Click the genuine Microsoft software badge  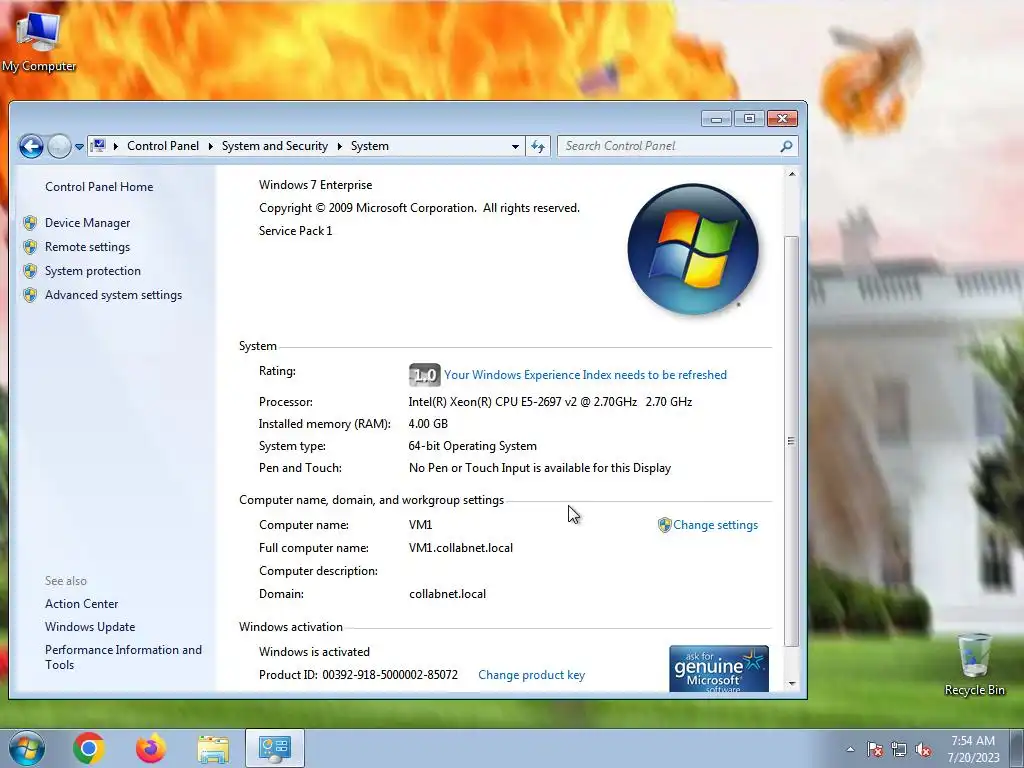point(718,669)
